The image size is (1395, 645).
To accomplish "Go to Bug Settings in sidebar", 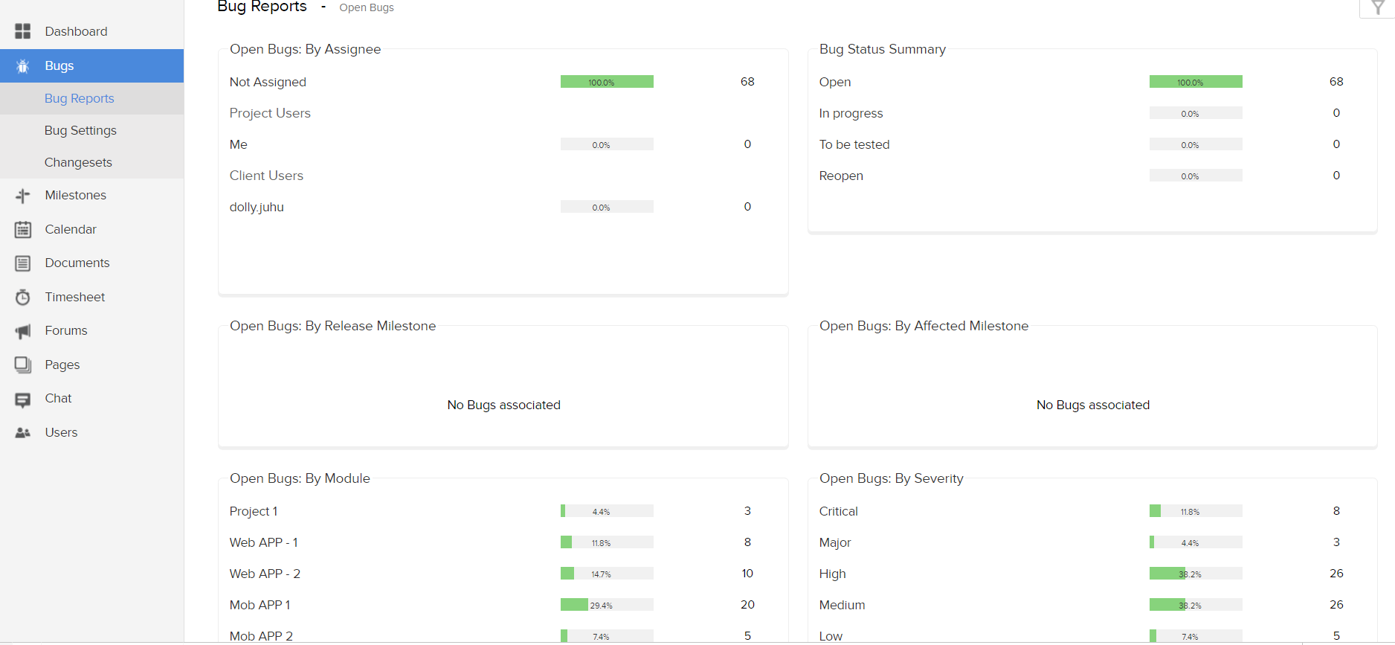I will point(80,130).
